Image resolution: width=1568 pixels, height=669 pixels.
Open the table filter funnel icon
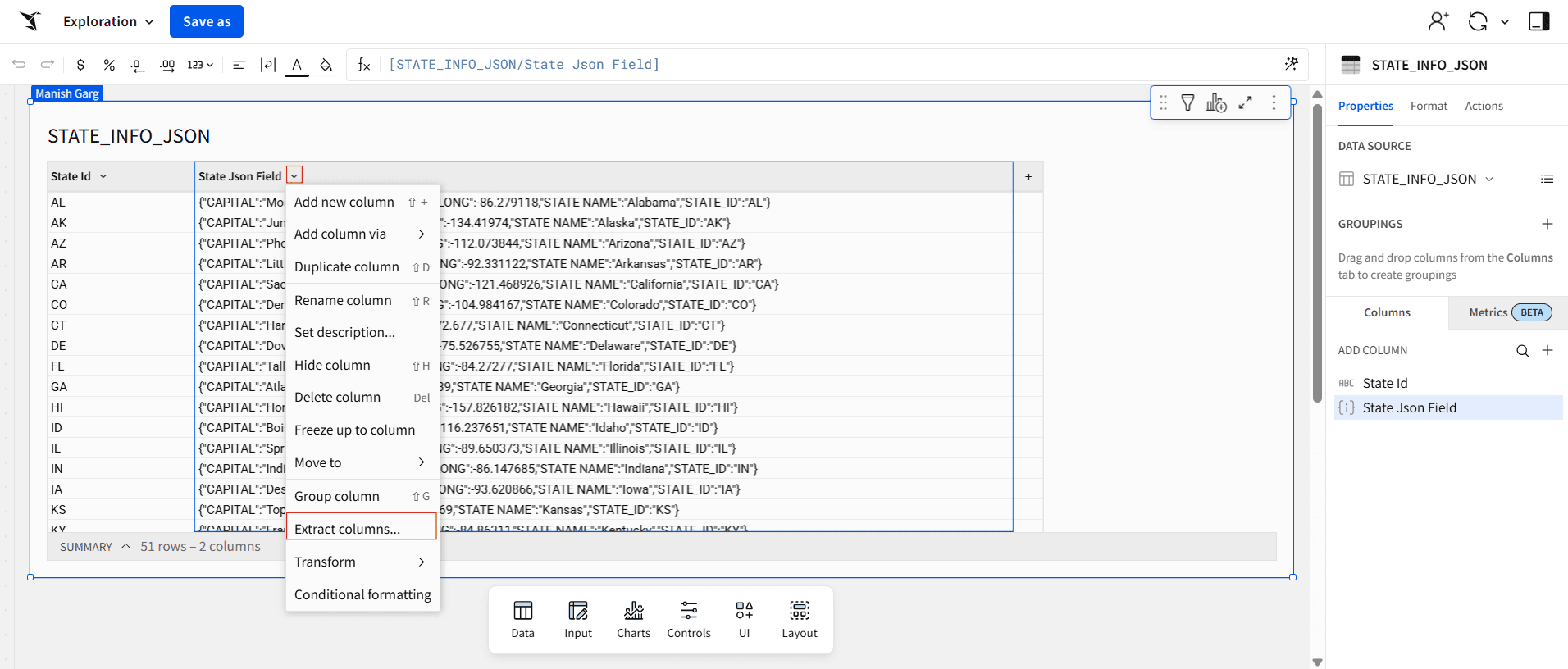coord(1187,102)
